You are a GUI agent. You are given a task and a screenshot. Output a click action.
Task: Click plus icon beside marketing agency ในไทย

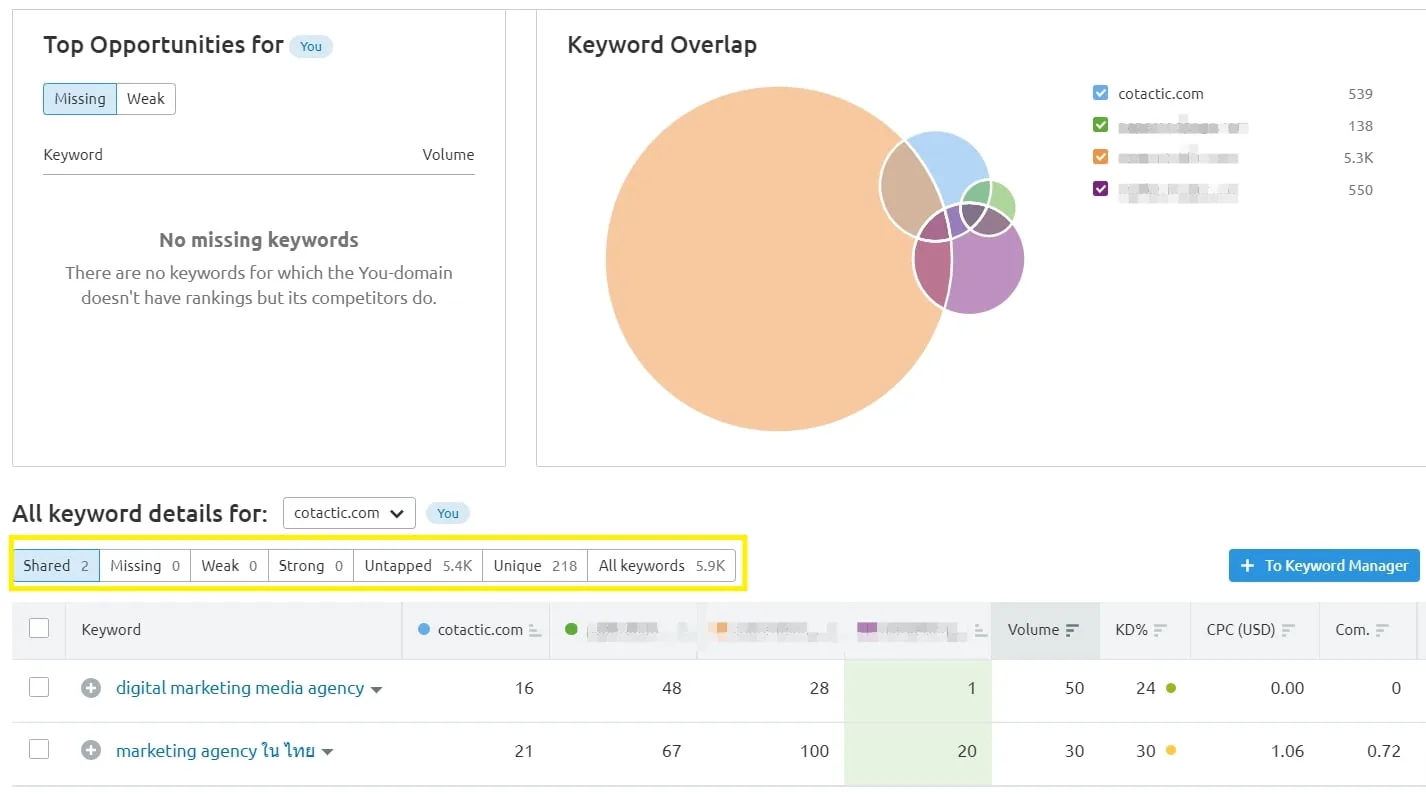click(91, 751)
